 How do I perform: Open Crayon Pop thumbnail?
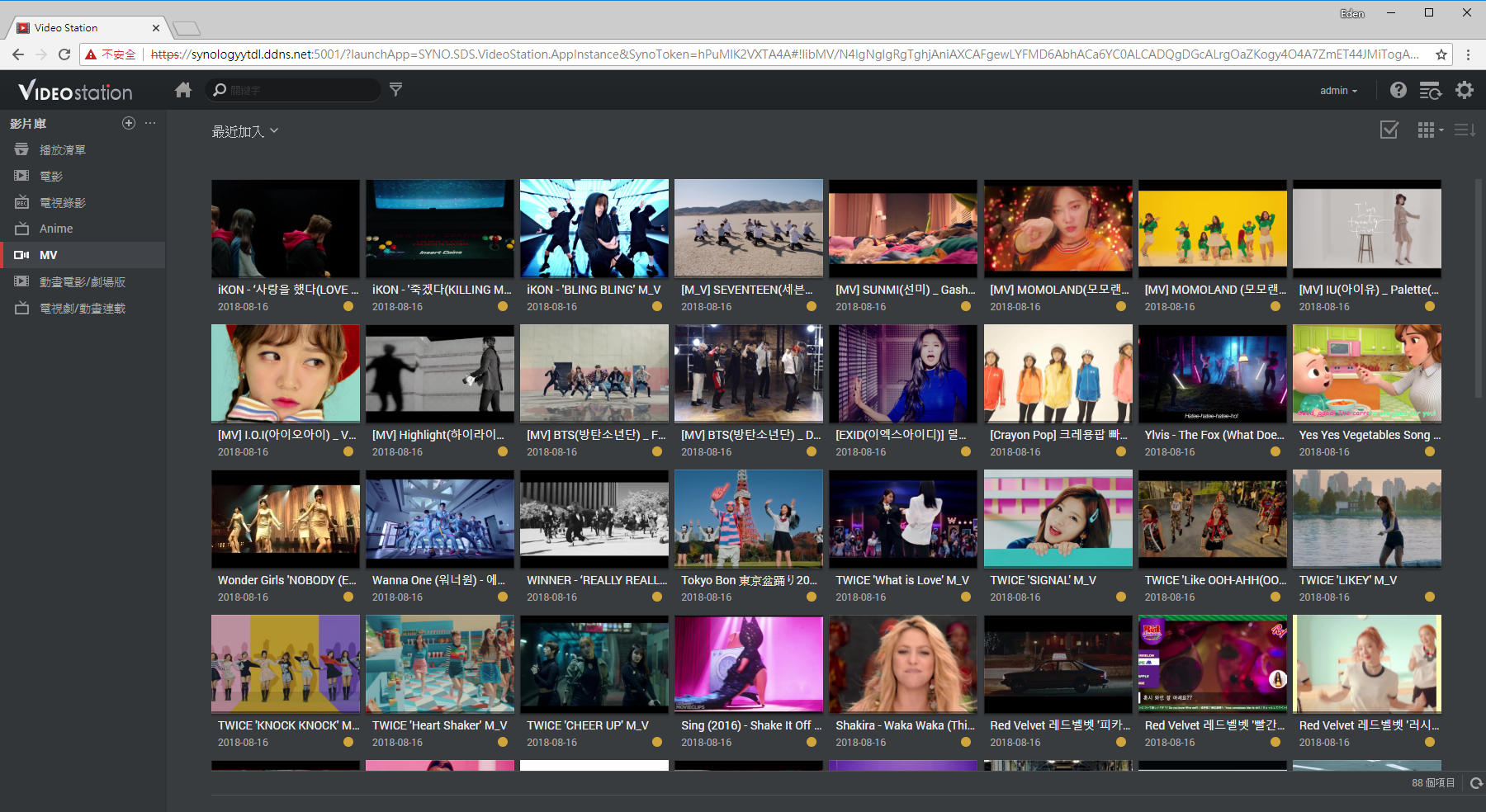1058,374
